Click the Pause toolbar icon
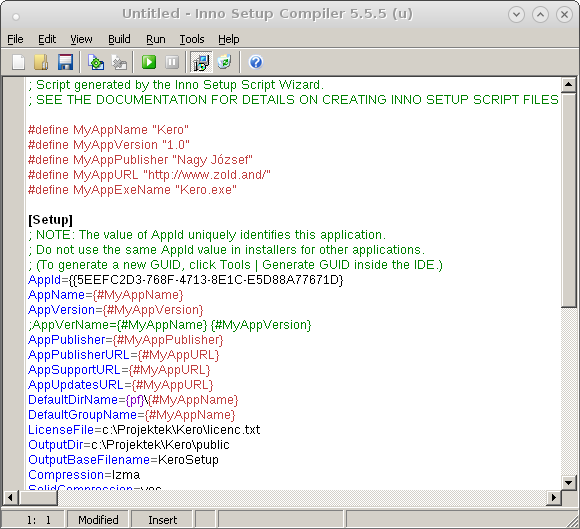580x529 pixels. pos(172,62)
